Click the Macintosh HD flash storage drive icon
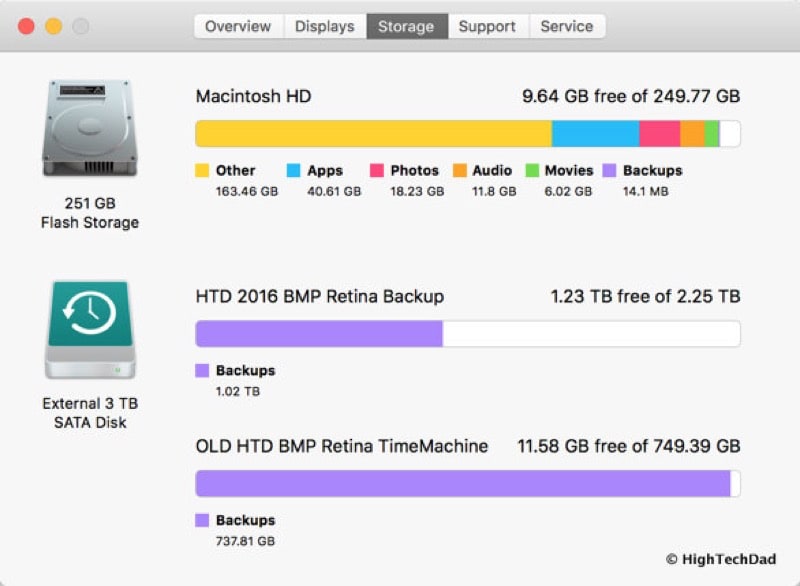800x586 pixels. pos(89,128)
